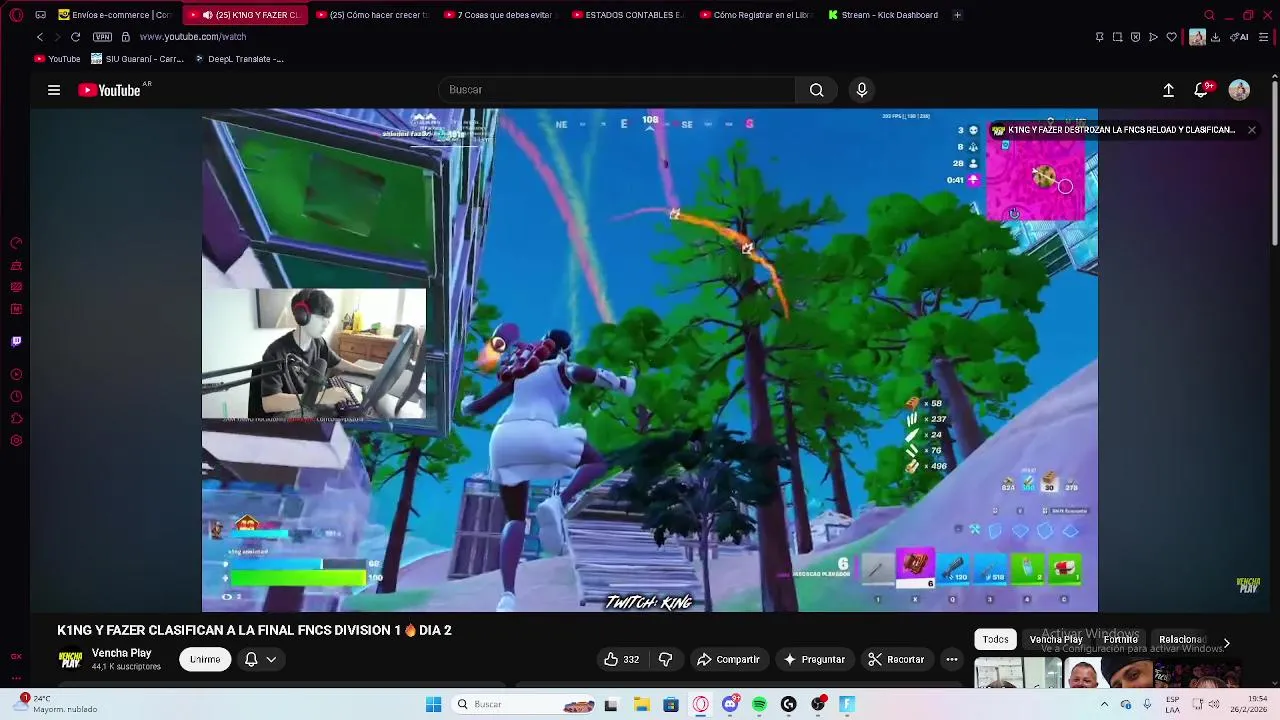Screen dimensions: 1280x720
Task: Go to the YouTube home logo
Action: pyautogui.click(x=110, y=90)
